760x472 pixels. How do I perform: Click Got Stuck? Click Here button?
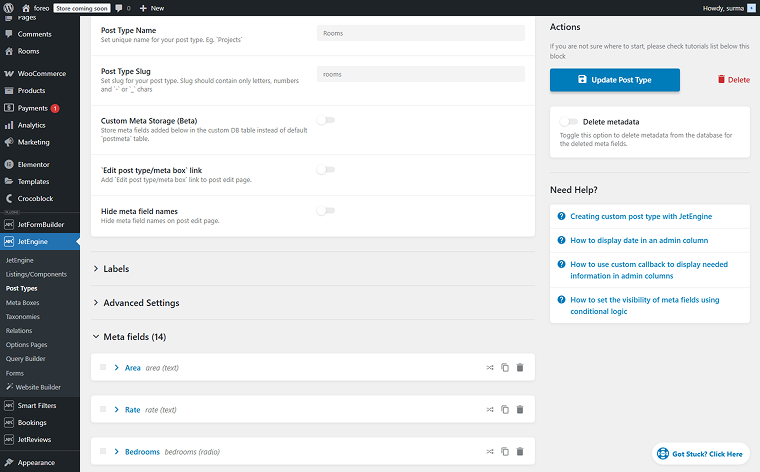pyautogui.click(x=700, y=454)
